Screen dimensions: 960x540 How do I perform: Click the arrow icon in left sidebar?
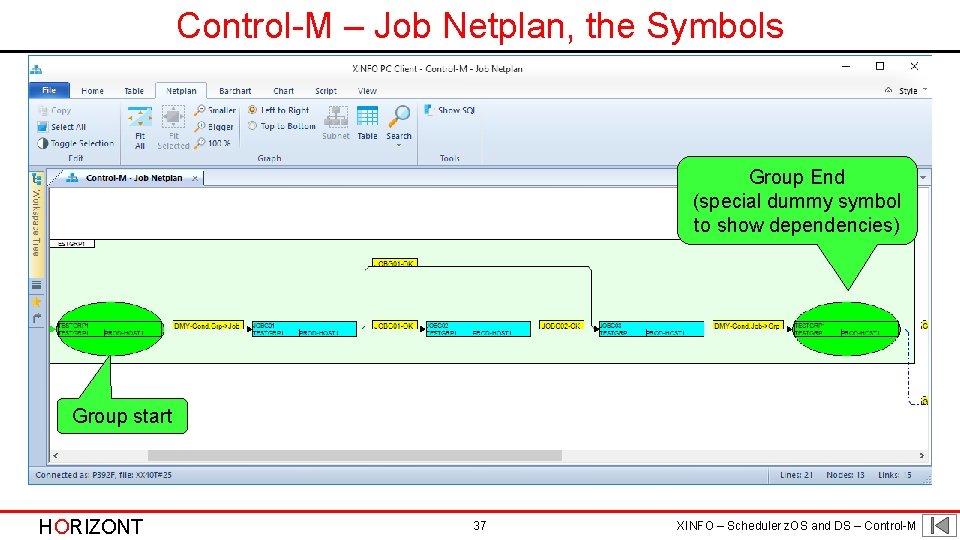(x=37, y=318)
